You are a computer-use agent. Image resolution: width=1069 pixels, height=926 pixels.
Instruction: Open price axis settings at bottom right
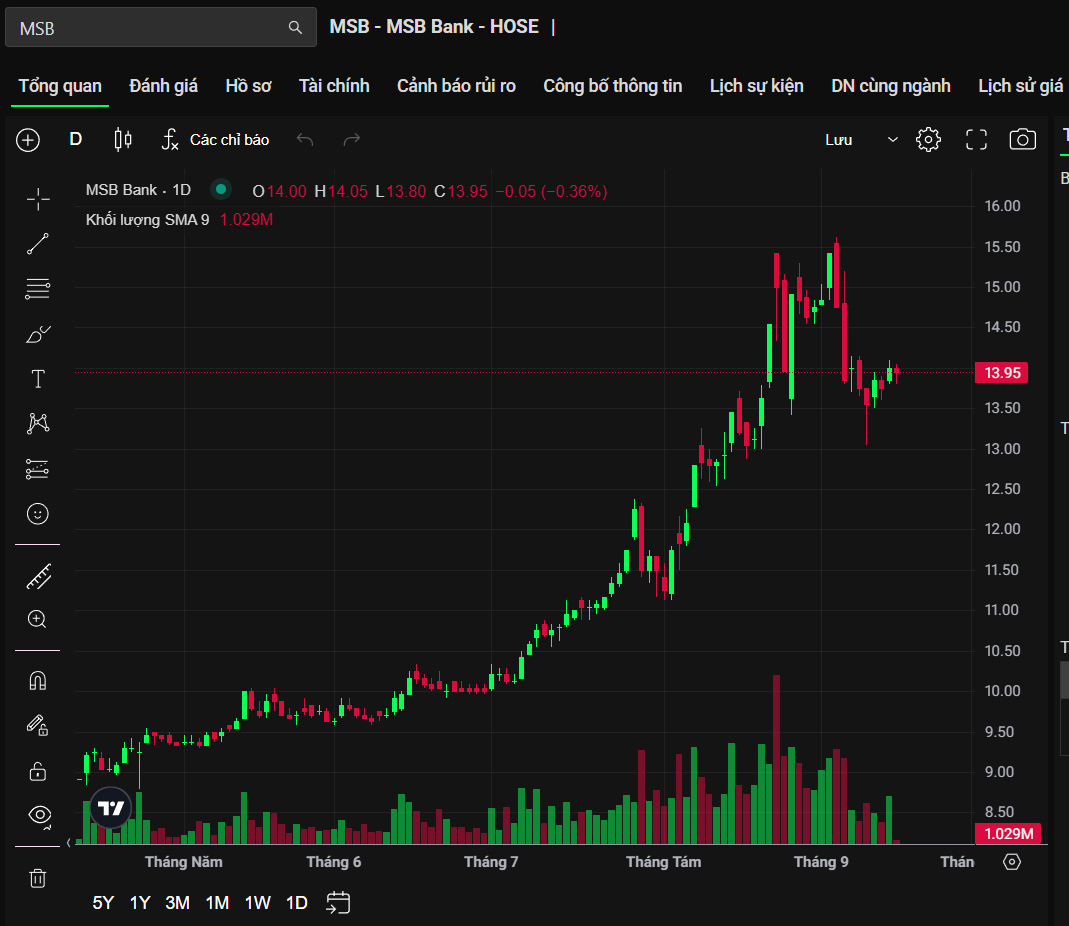[1012, 862]
